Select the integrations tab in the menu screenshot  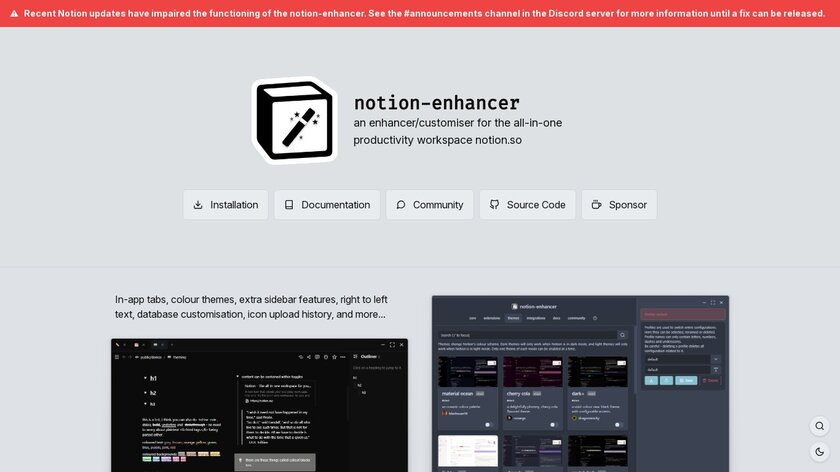point(536,318)
